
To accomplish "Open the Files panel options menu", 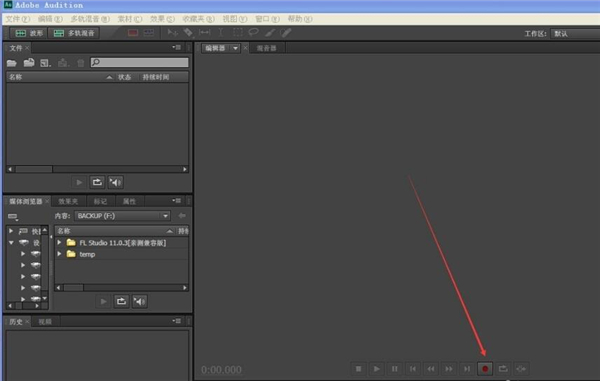I will [176, 47].
